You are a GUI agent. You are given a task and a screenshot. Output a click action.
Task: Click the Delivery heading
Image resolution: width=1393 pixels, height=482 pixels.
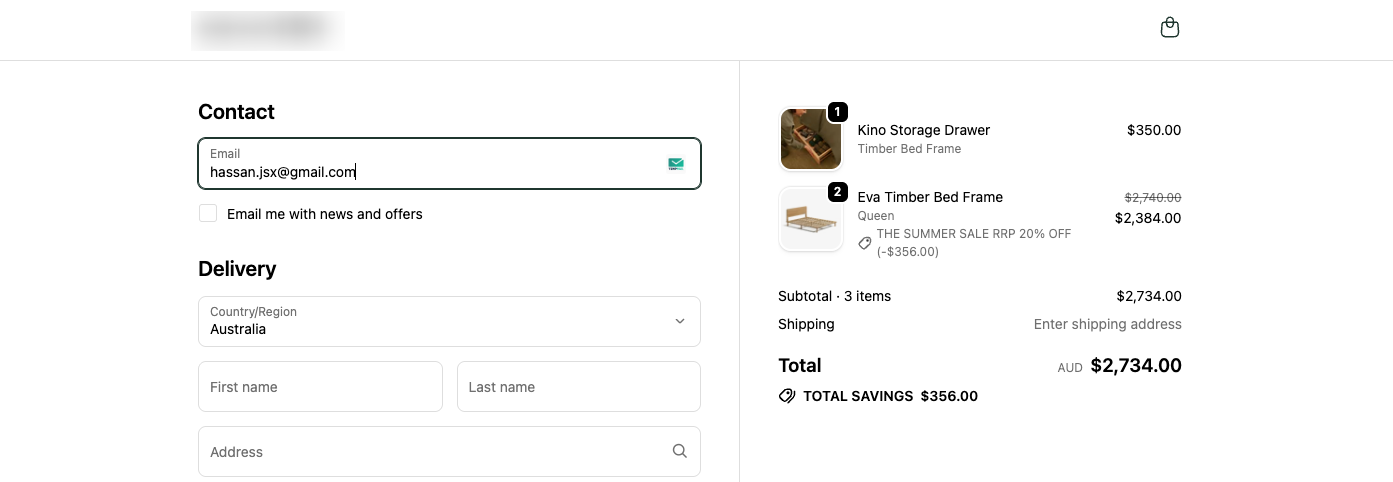[x=237, y=269]
